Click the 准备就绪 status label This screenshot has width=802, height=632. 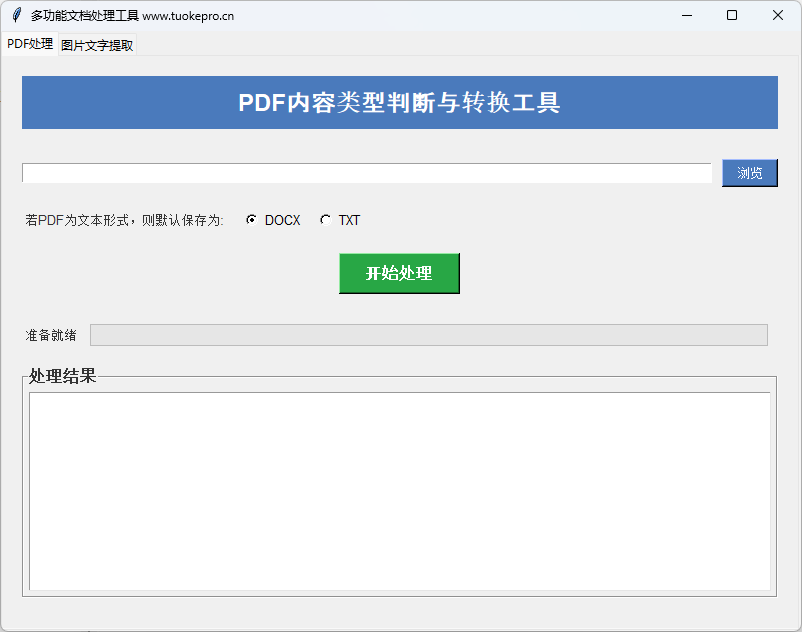point(51,335)
